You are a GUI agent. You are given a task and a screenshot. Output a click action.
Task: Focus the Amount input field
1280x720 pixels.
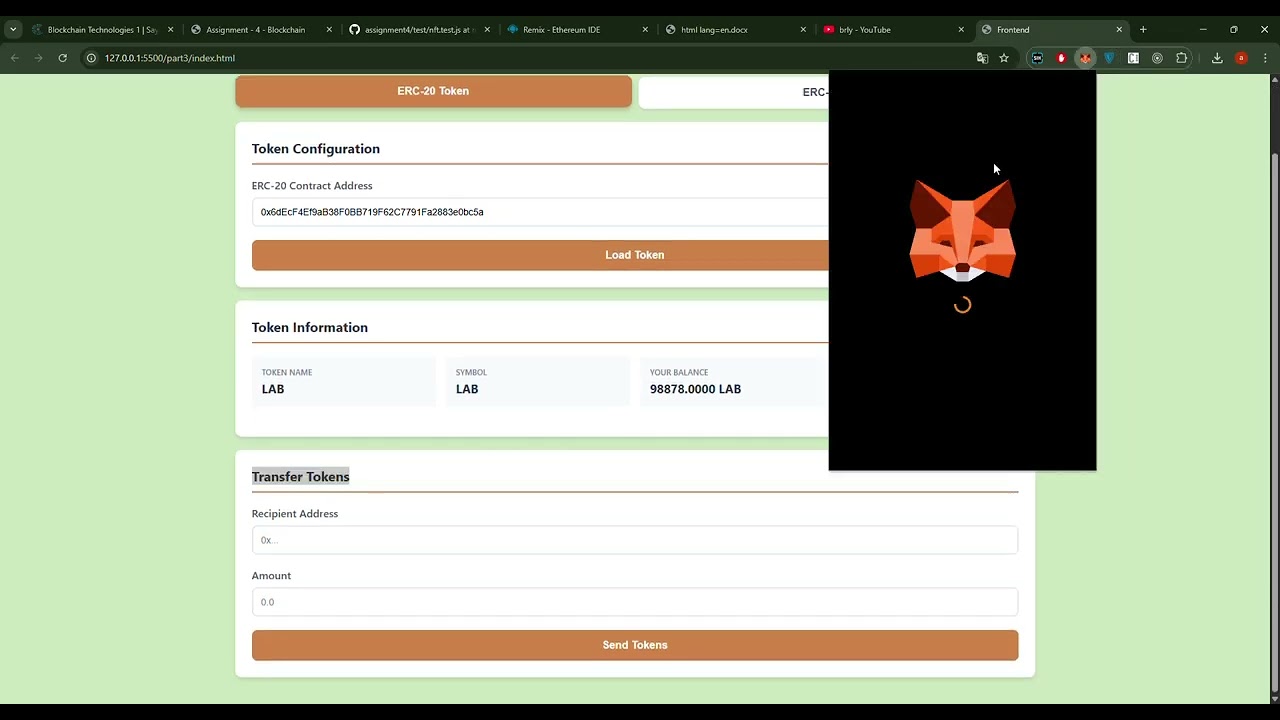(x=635, y=602)
